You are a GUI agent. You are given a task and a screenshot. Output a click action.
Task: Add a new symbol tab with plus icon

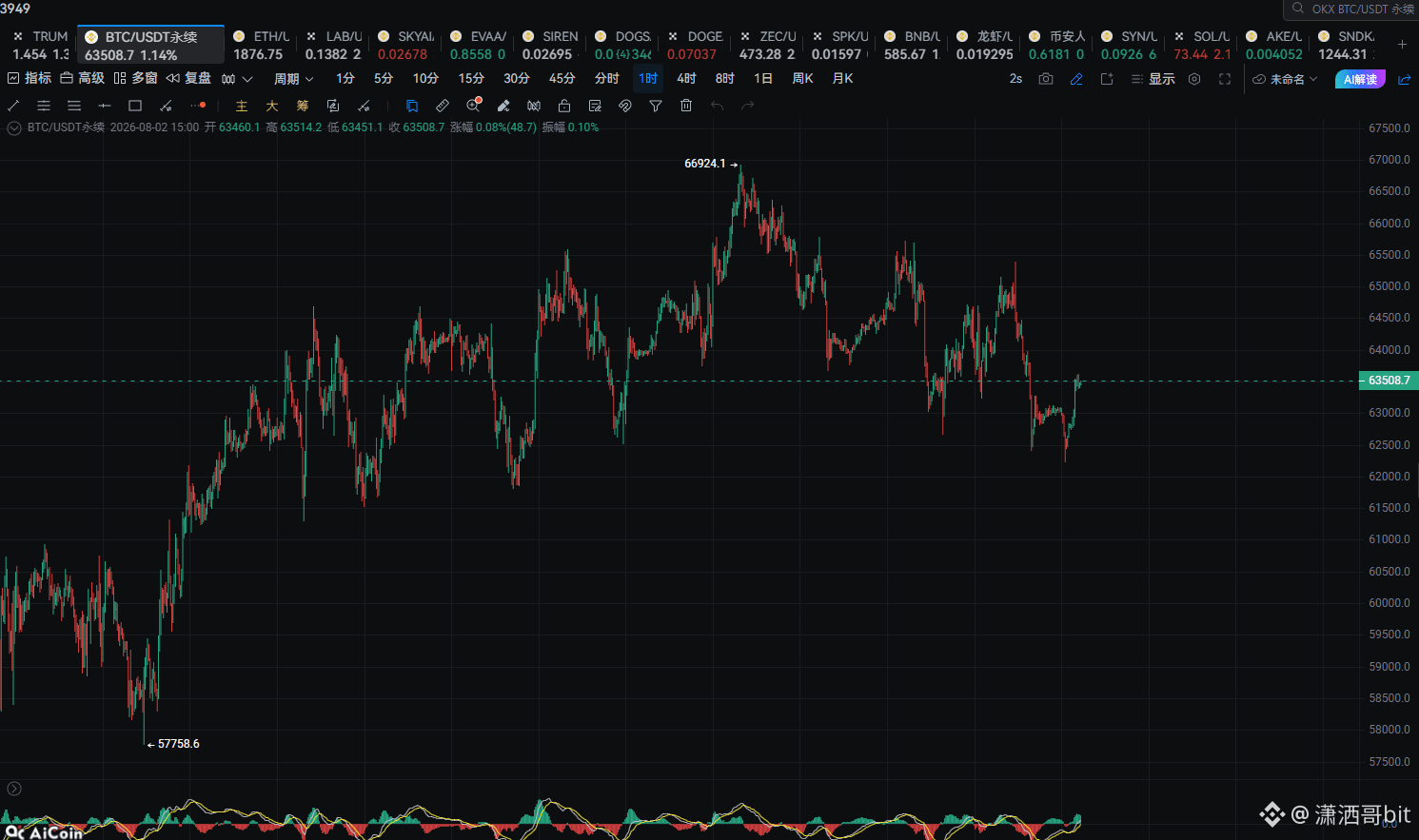pos(1402,45)
